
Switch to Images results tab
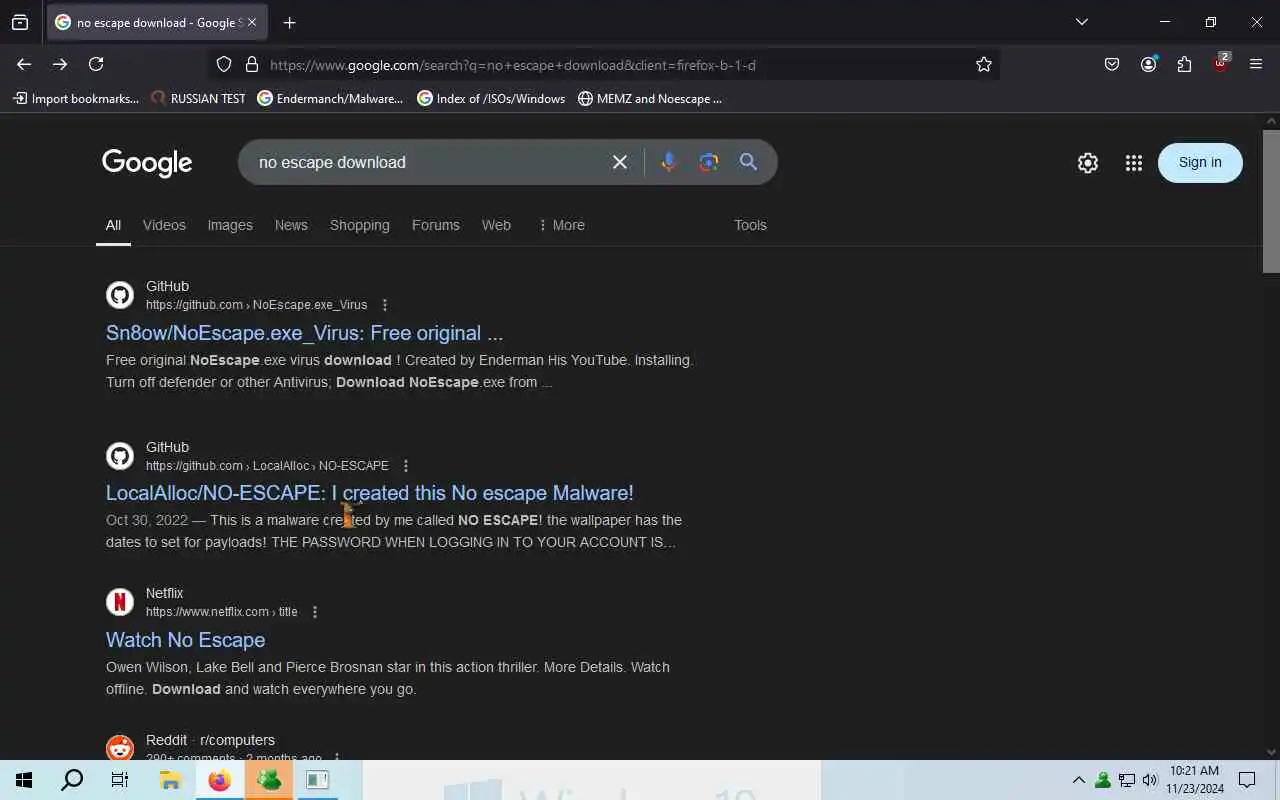pos(230,225)
